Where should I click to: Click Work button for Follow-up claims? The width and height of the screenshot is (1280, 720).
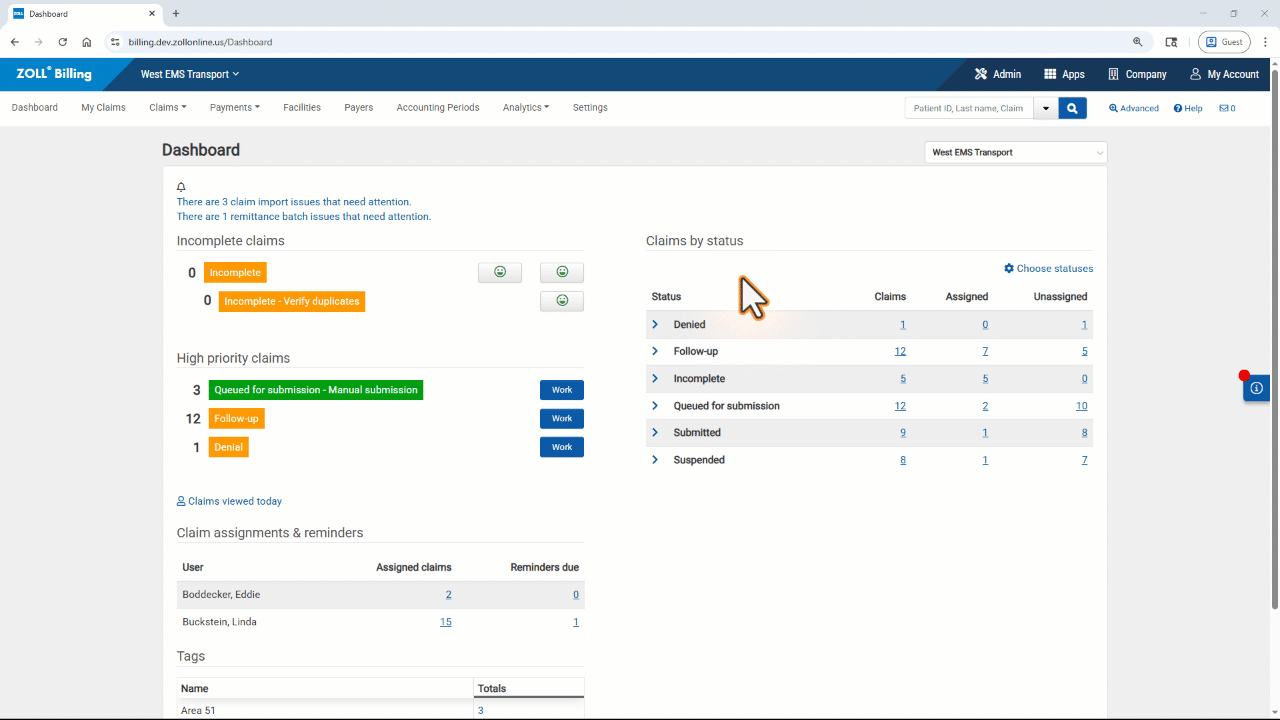pos(562,419)
